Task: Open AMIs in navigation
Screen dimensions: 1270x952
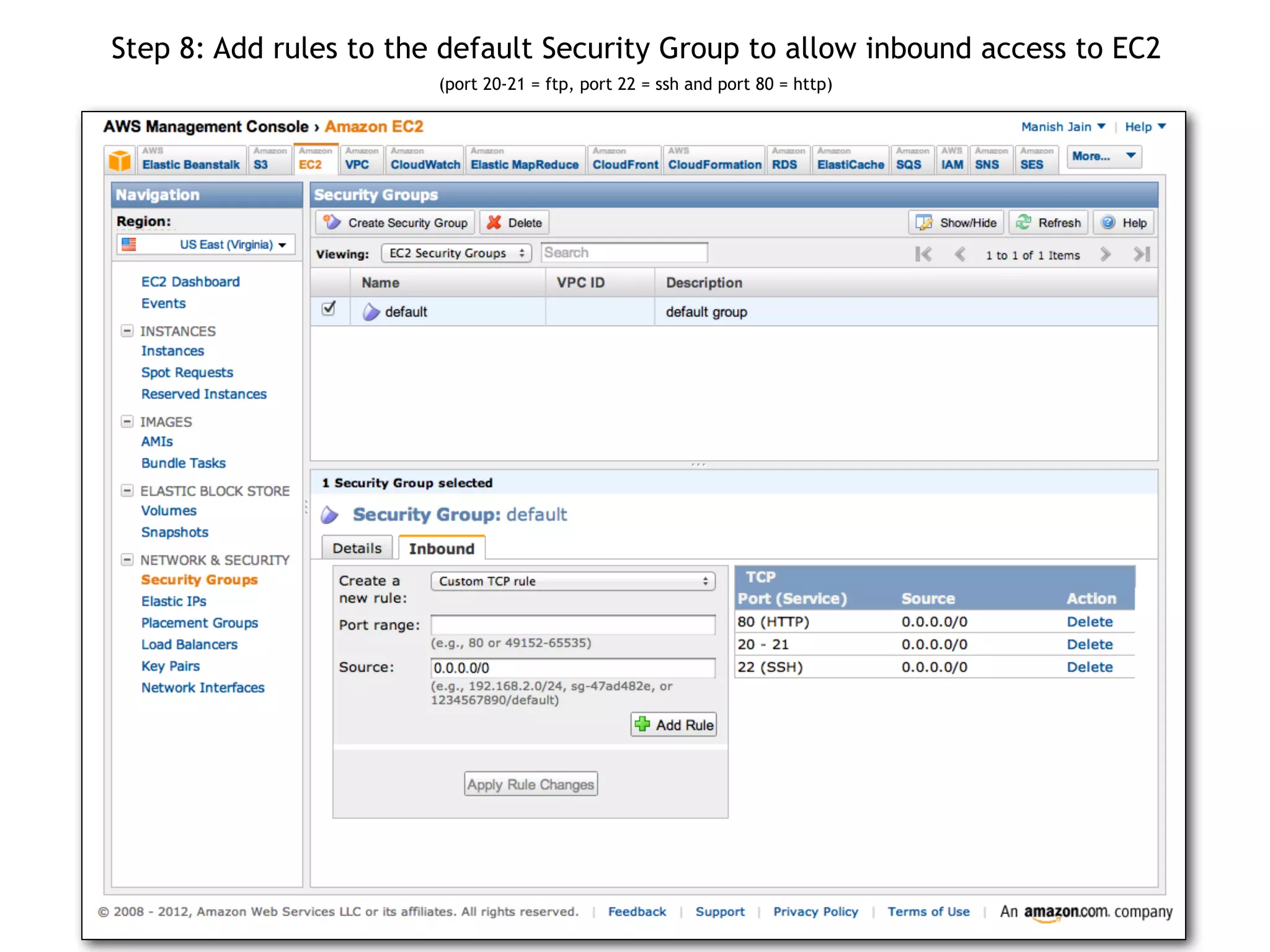Action: (x=157, y=441)
